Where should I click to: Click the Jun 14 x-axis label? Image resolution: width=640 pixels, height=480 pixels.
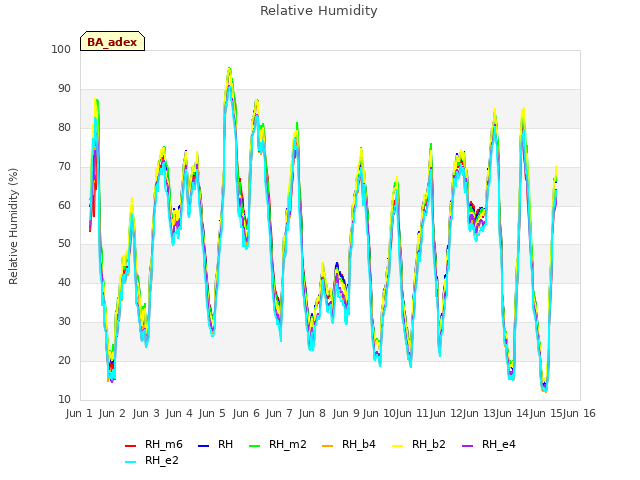pyautogui.click(x=512, y=413)
